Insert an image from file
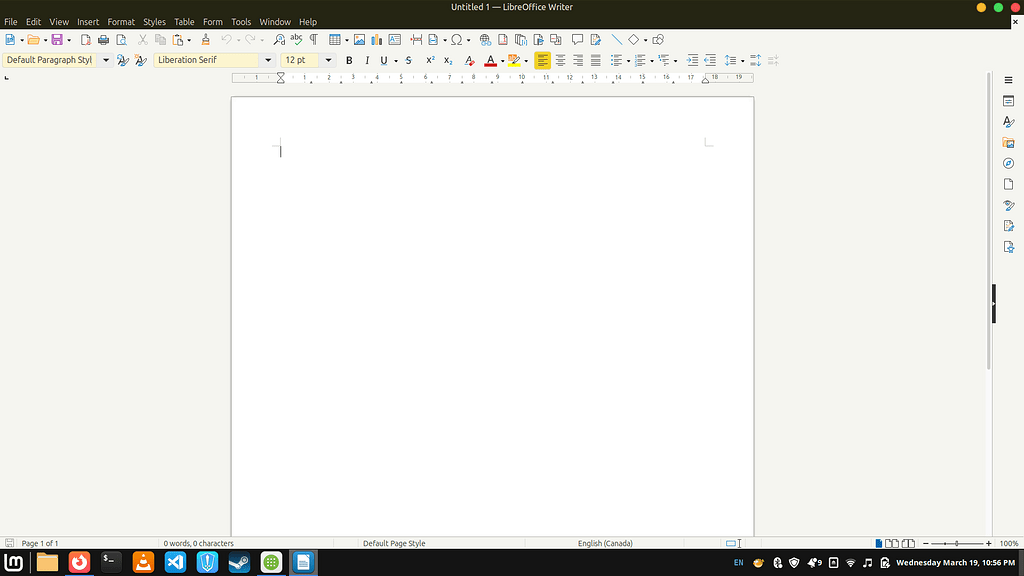 359,39
